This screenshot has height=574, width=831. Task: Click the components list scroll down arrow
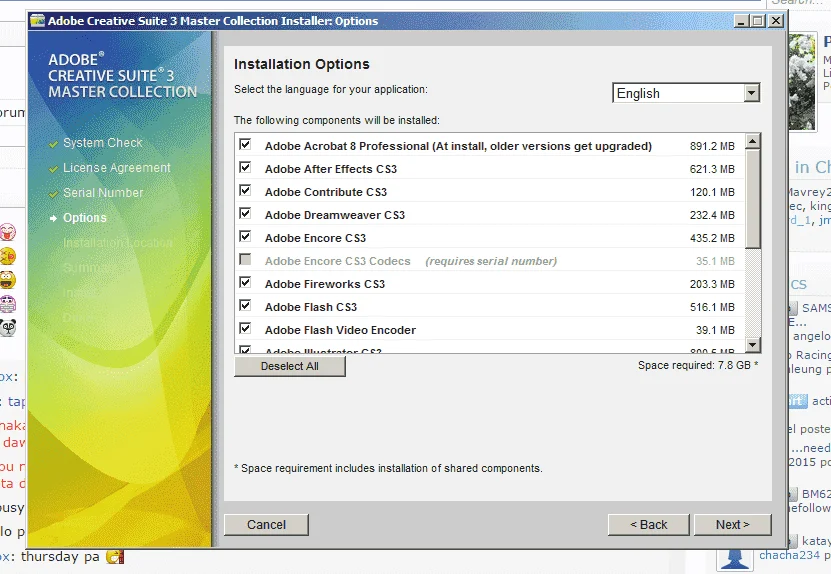tap(753, 345)
